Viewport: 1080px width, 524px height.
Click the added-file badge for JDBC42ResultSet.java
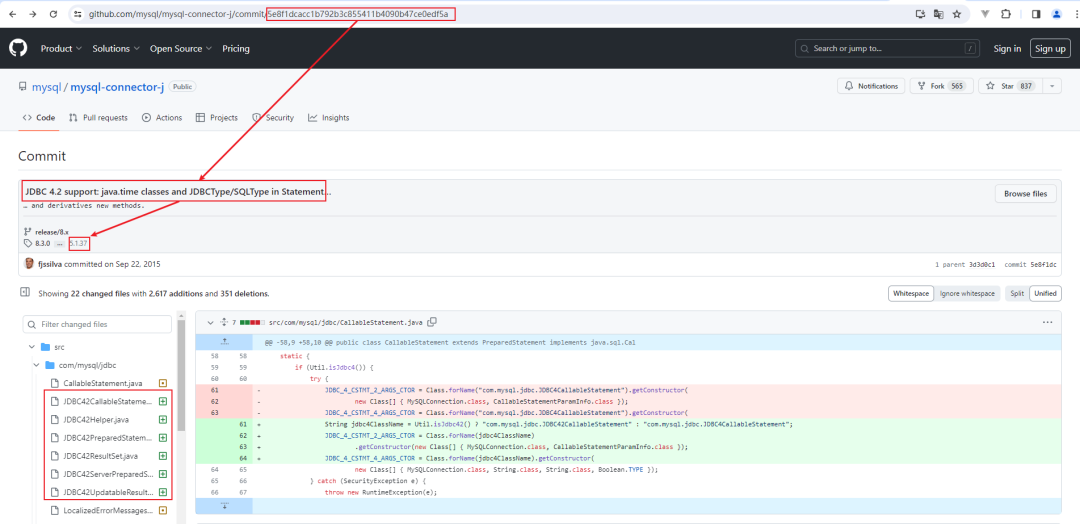tap(163, 456)
